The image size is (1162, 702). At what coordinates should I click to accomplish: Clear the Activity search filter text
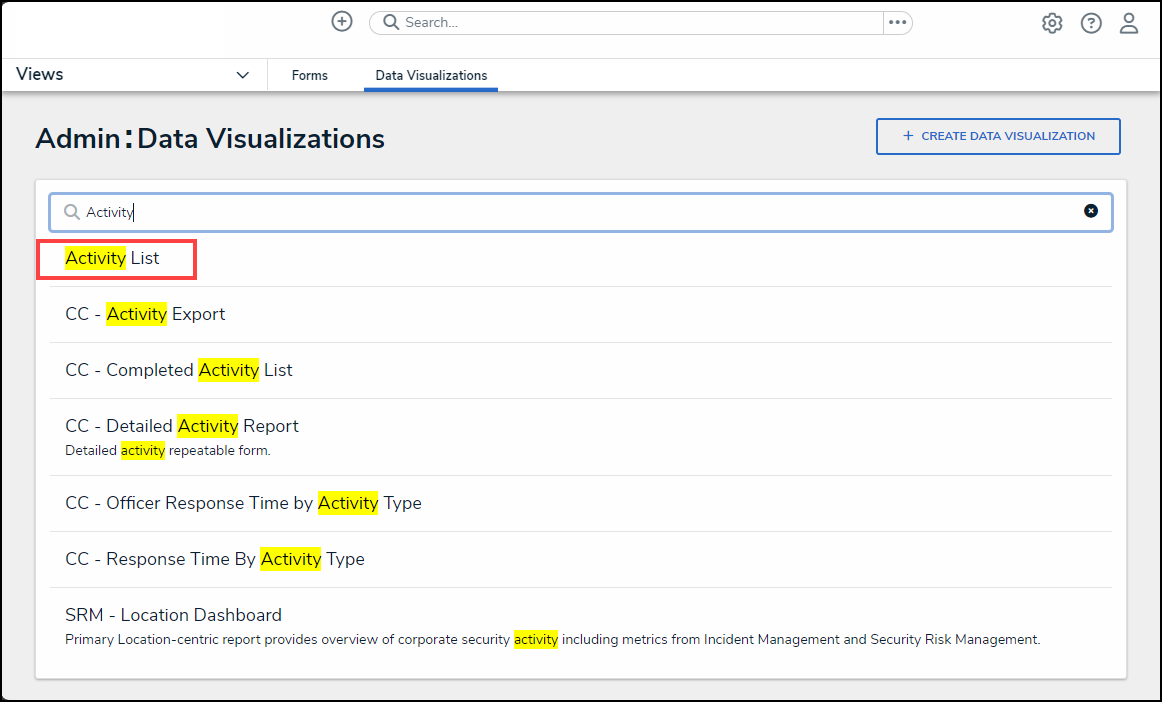coord(1091,211)
